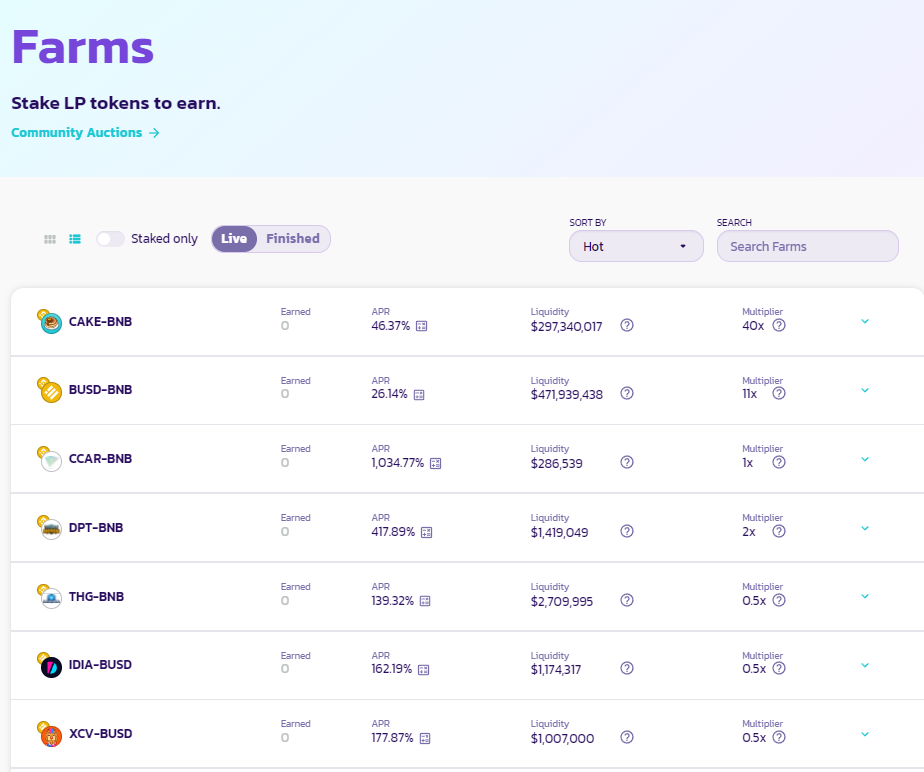
Task: Show multiplier help for IDIA-BUSD
Action: click(779, 668)
